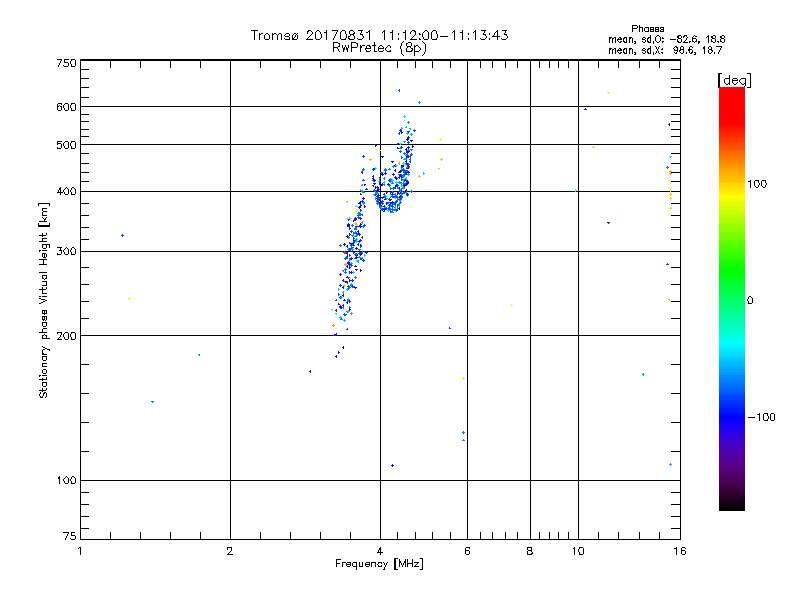Click the plot title 'Tromsø 20170831 11:12:00-11:13:43'
The height and width of the screenshot is (600, 800).
click(379, 35)
